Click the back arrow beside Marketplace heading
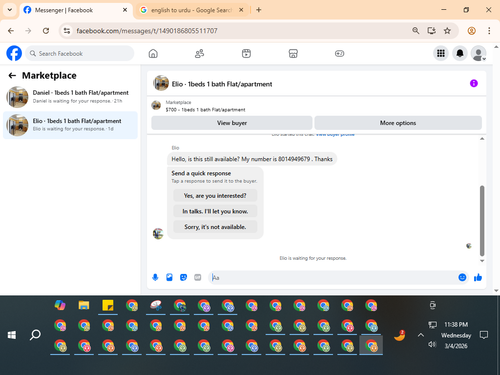Viewport: 500px width, 375px height. [x=12, y=76]
